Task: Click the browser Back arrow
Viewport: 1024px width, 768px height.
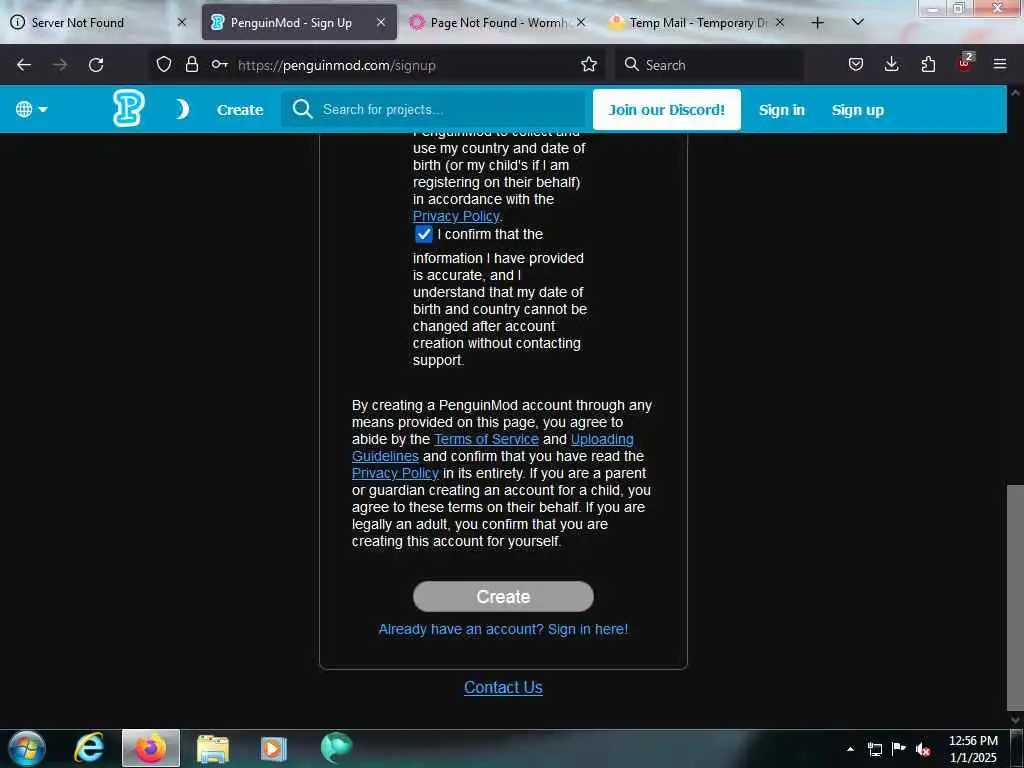Action: (x=24, y=65)
